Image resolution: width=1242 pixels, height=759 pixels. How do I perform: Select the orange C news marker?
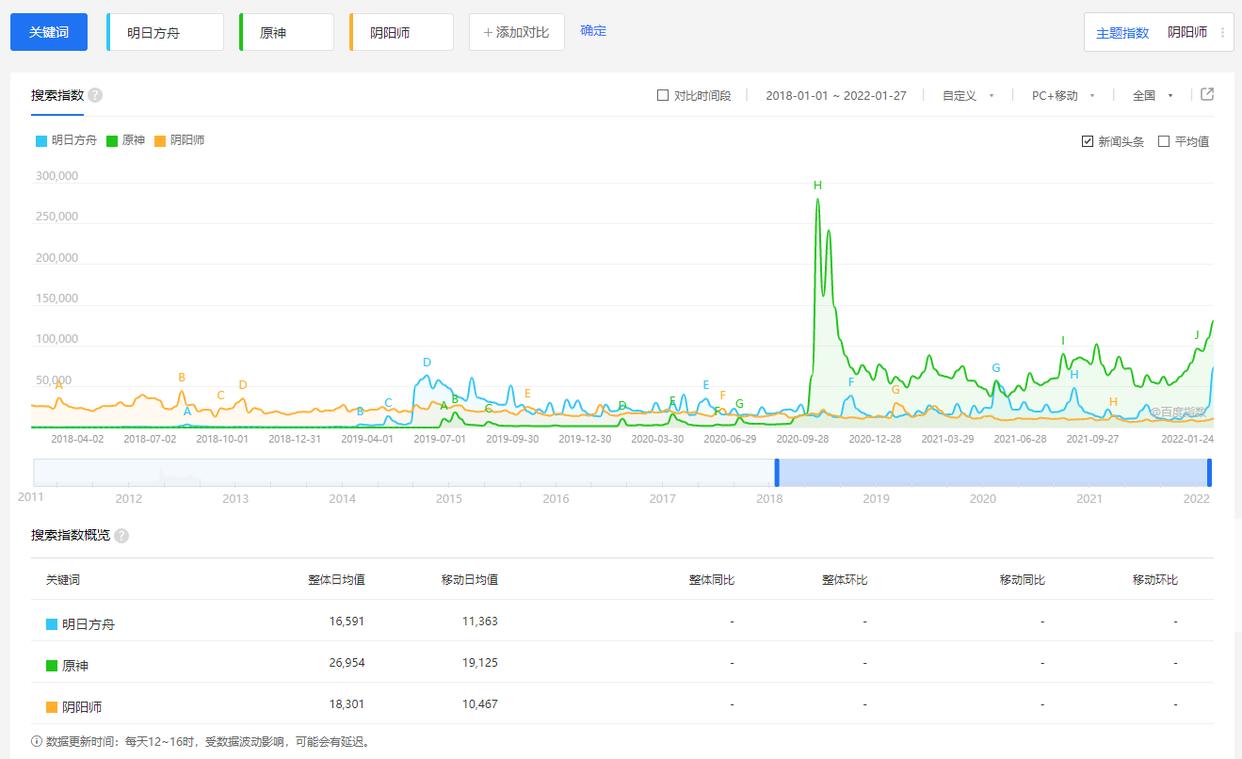click(221, 396)
